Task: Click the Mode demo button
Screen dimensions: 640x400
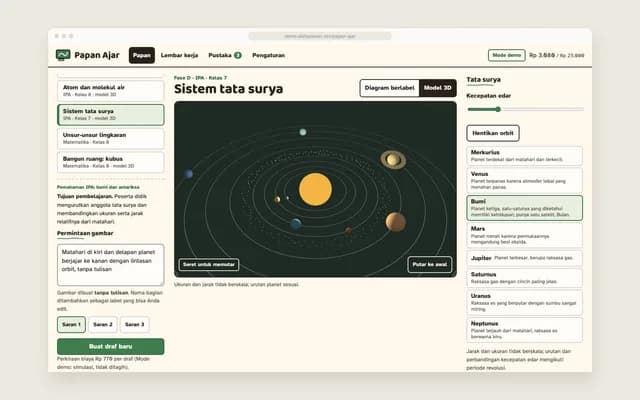Action: point(507,55)
